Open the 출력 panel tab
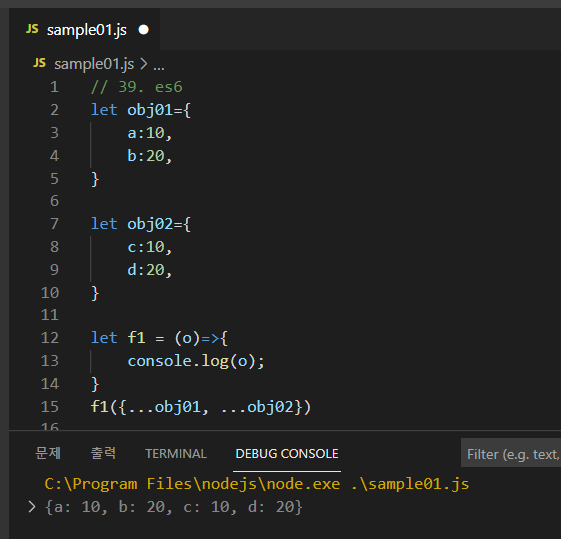Viewport: 561px width, 539px height. pyautogui.click(x=103, y=453)
